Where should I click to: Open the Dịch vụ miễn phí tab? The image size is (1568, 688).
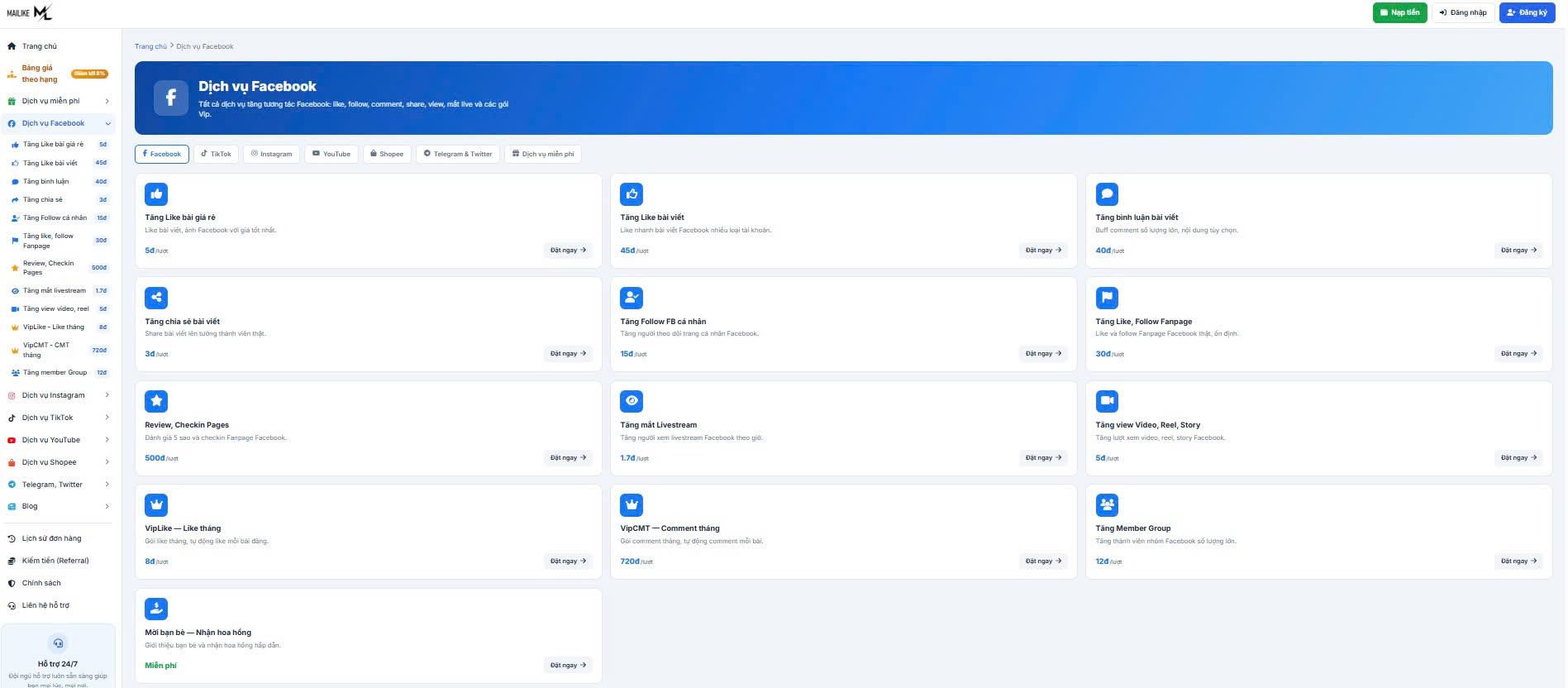tap(543, 154)
